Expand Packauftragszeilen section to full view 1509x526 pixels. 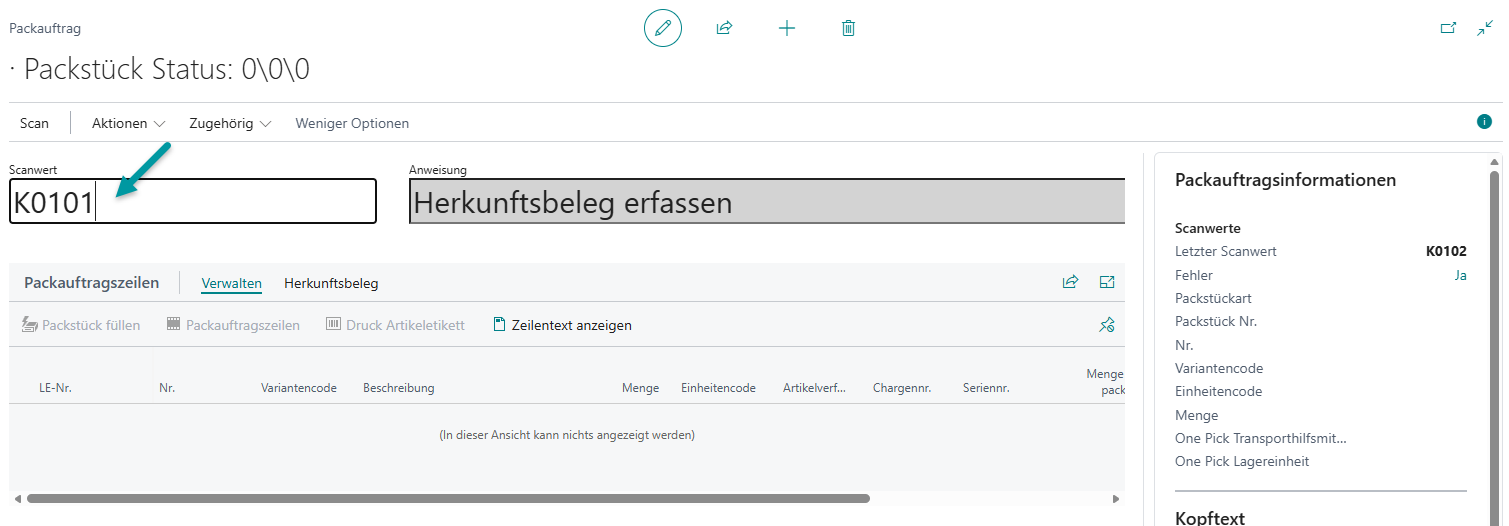point(1107,282)
